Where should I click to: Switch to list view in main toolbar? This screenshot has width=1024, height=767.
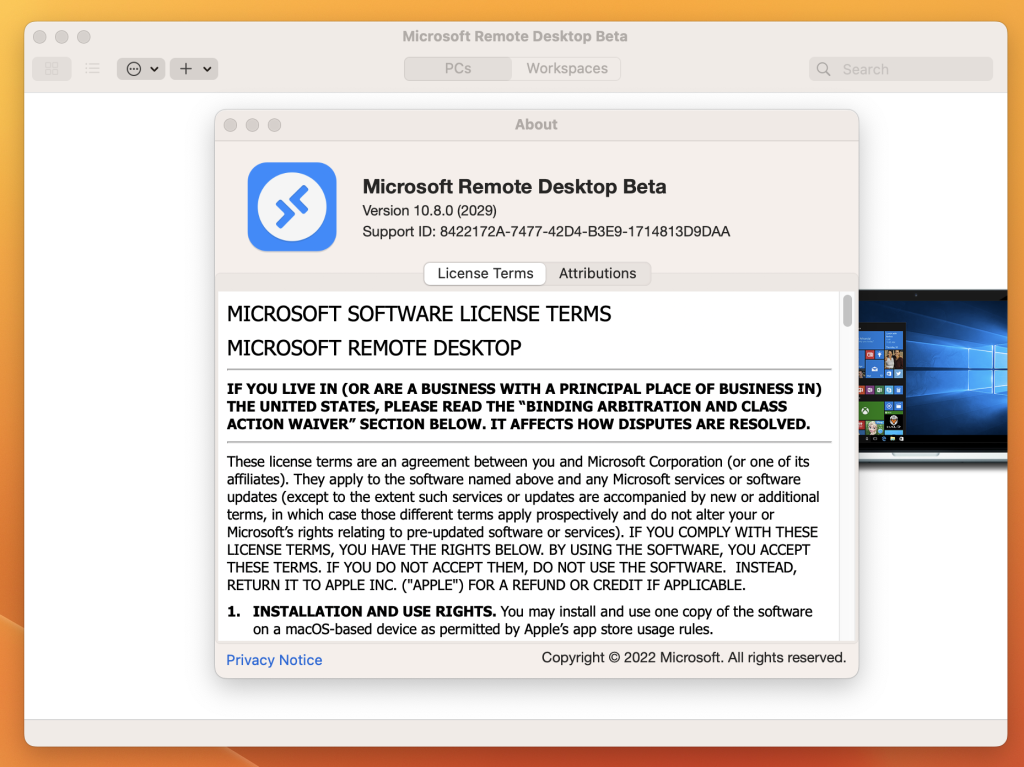[93, 69]
